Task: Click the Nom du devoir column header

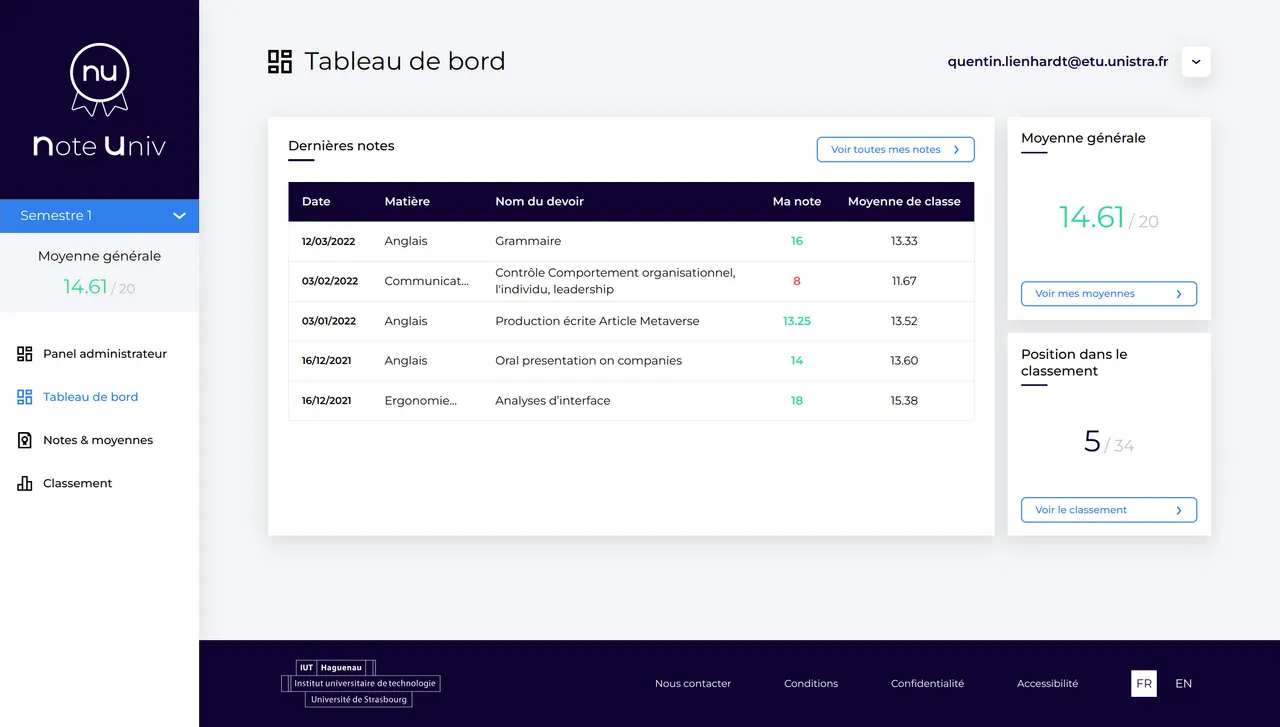Action: pos(539,202)
